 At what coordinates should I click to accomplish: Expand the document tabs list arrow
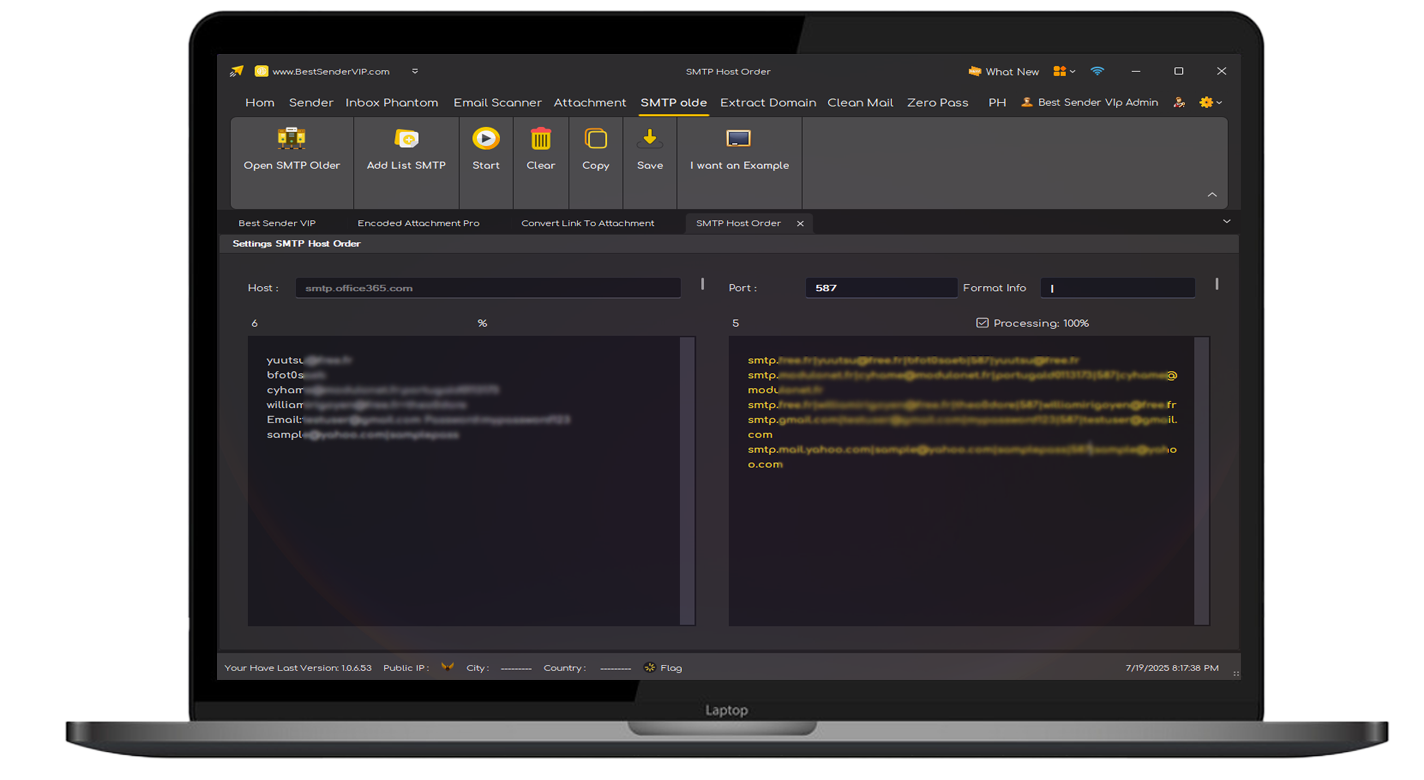[x=1227, y=221]
